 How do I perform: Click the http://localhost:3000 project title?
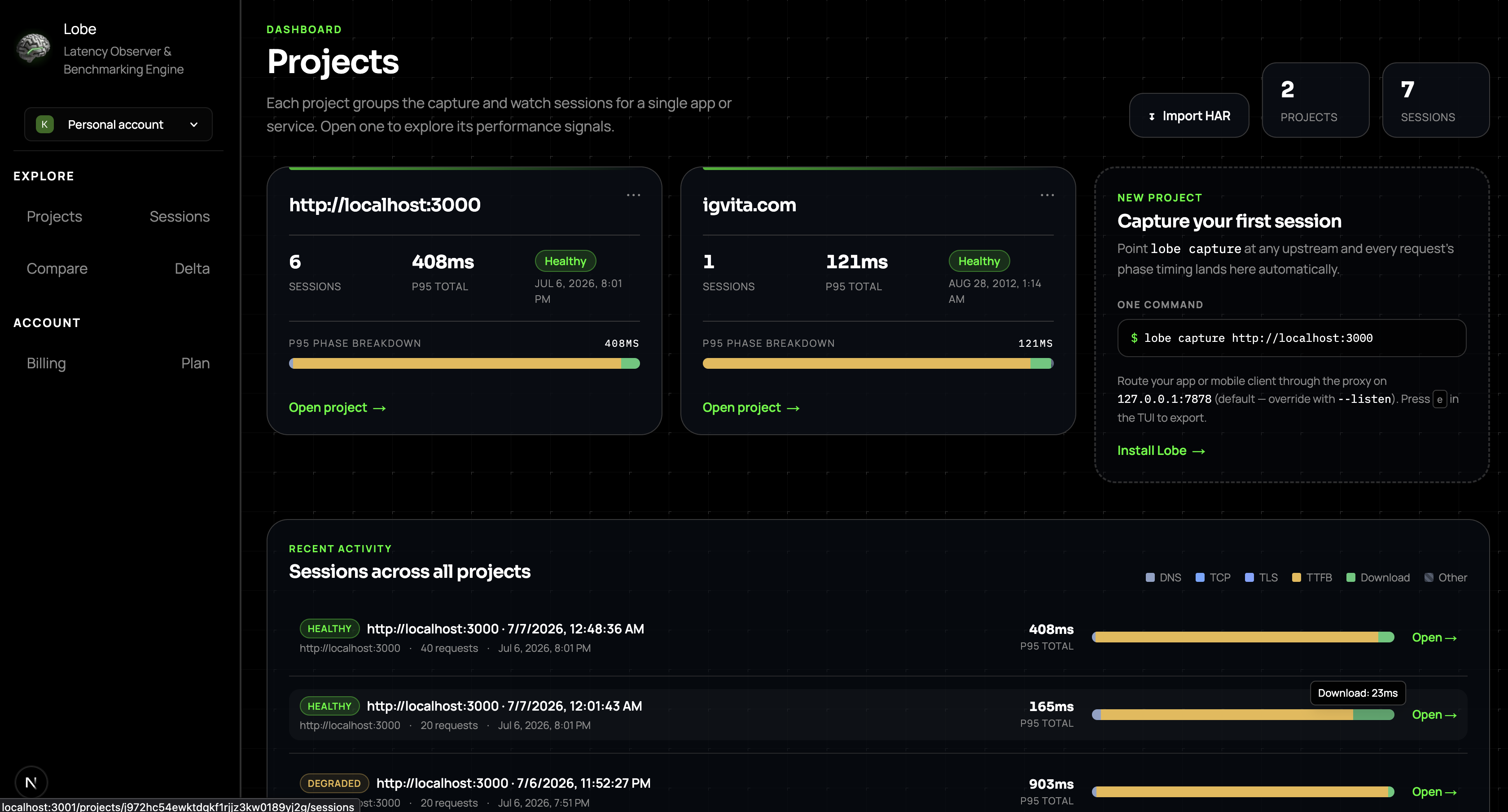coord(385,205)
